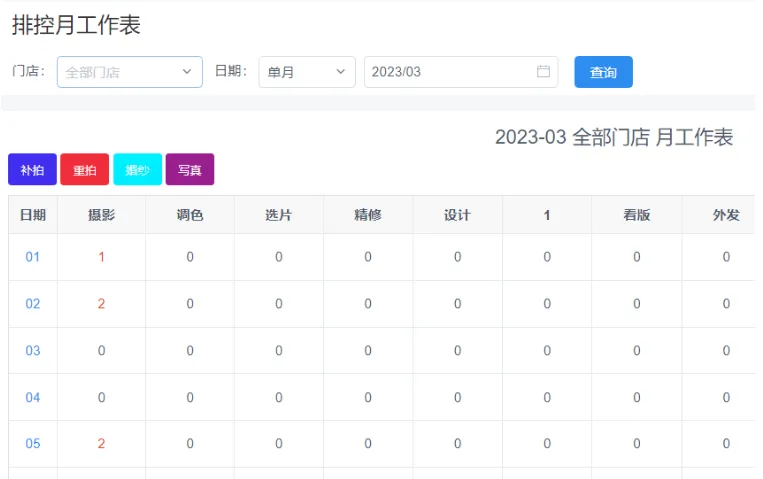Open the 门店 store dropdown
This screenshot has width=763, height=479.
129,72
